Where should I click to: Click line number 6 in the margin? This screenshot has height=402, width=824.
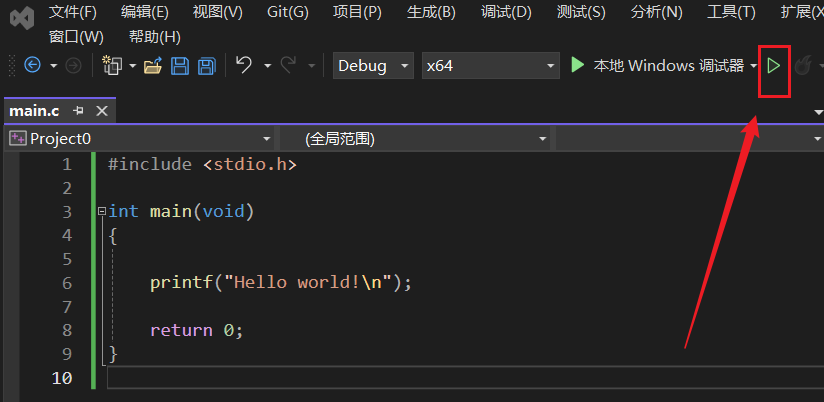67,283
